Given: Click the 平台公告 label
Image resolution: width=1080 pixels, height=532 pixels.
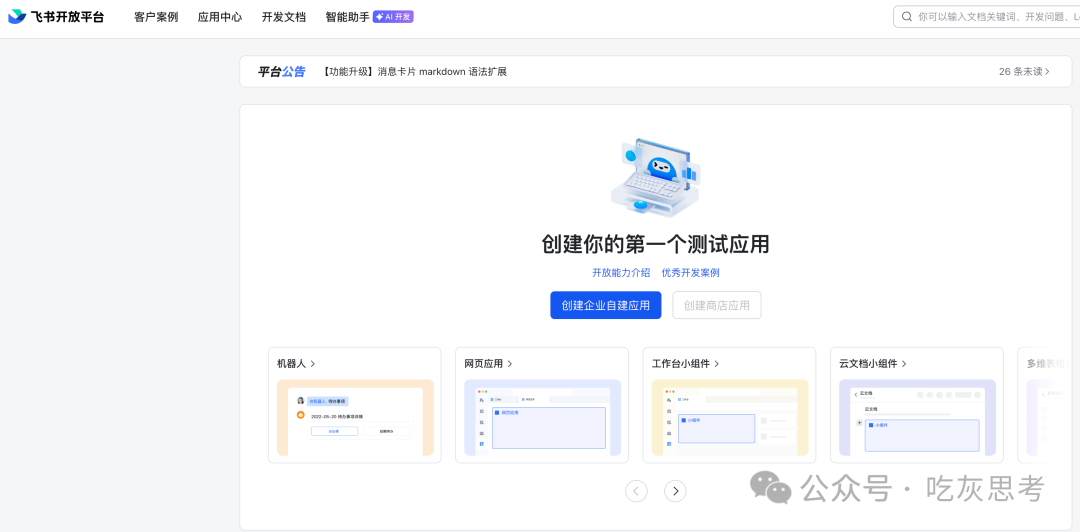Looking at the screenshot, I should coord(281,72).
